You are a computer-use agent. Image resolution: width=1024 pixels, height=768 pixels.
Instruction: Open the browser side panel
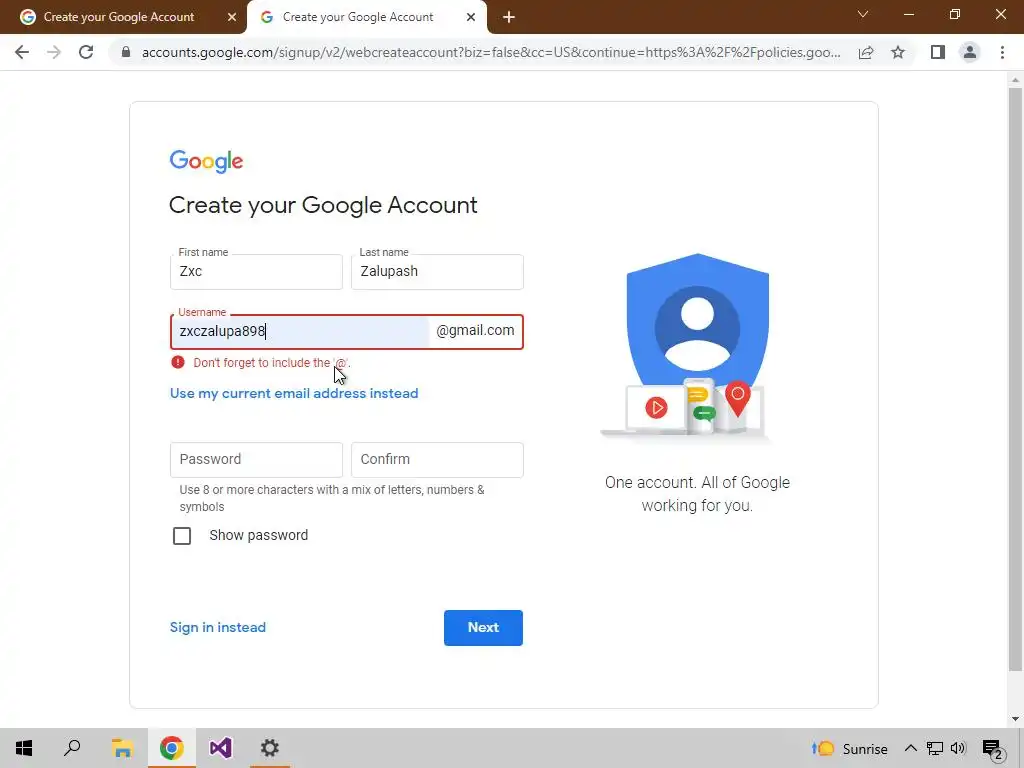938,52
